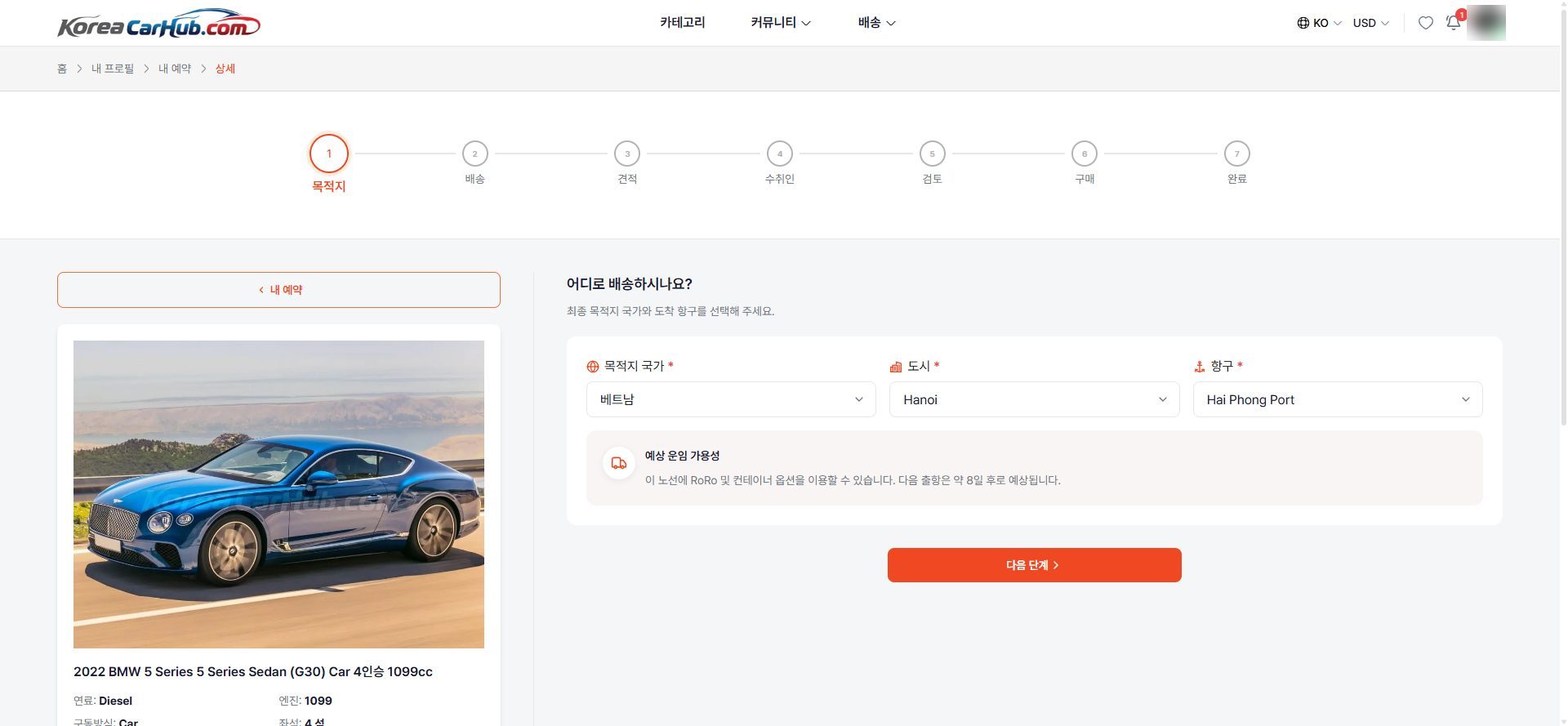Expand the KO language selector

[x=1319, y=23]
